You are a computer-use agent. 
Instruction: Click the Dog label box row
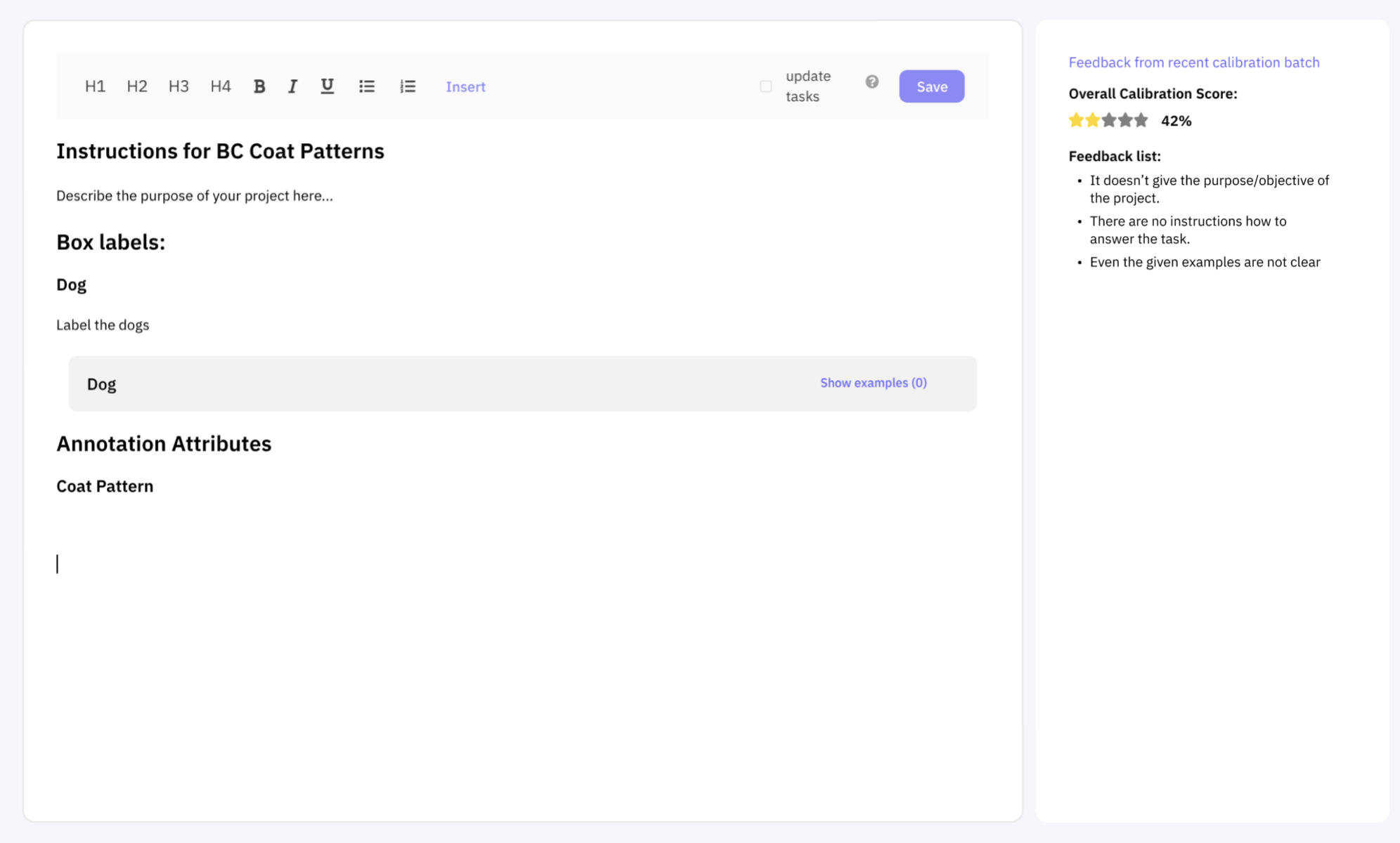point(450,384)
